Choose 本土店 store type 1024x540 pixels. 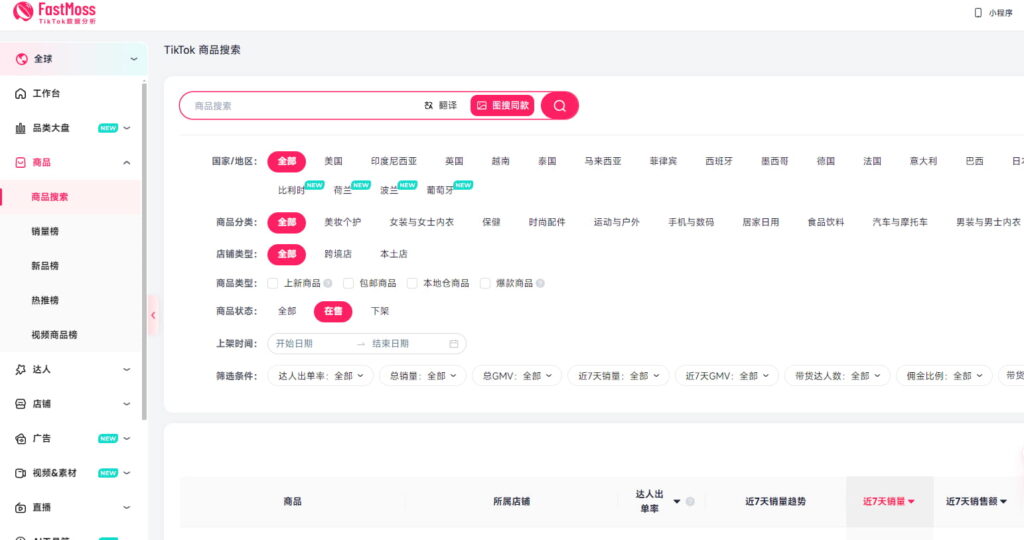394,254
